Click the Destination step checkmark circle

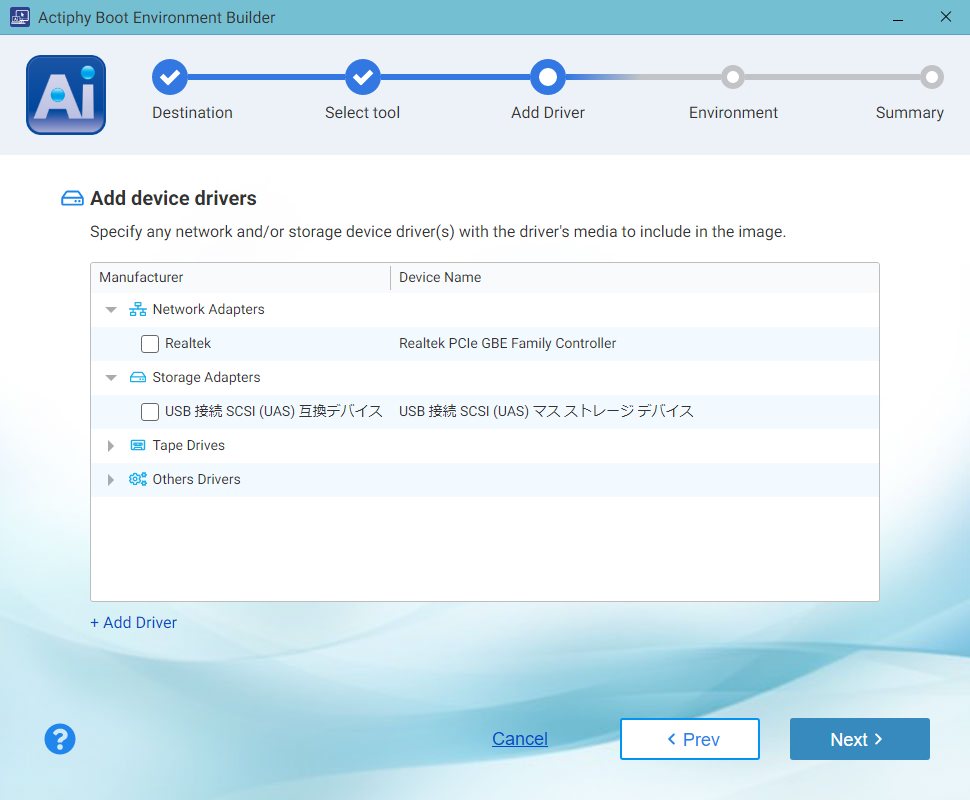point(169,76)
